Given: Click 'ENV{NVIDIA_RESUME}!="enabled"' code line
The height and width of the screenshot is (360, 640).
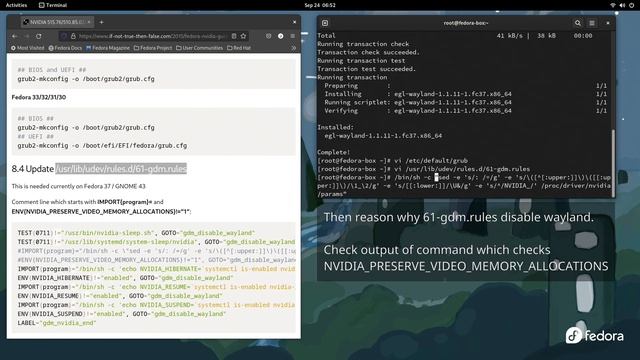Looking at the screenshot, I should point(120,296).
